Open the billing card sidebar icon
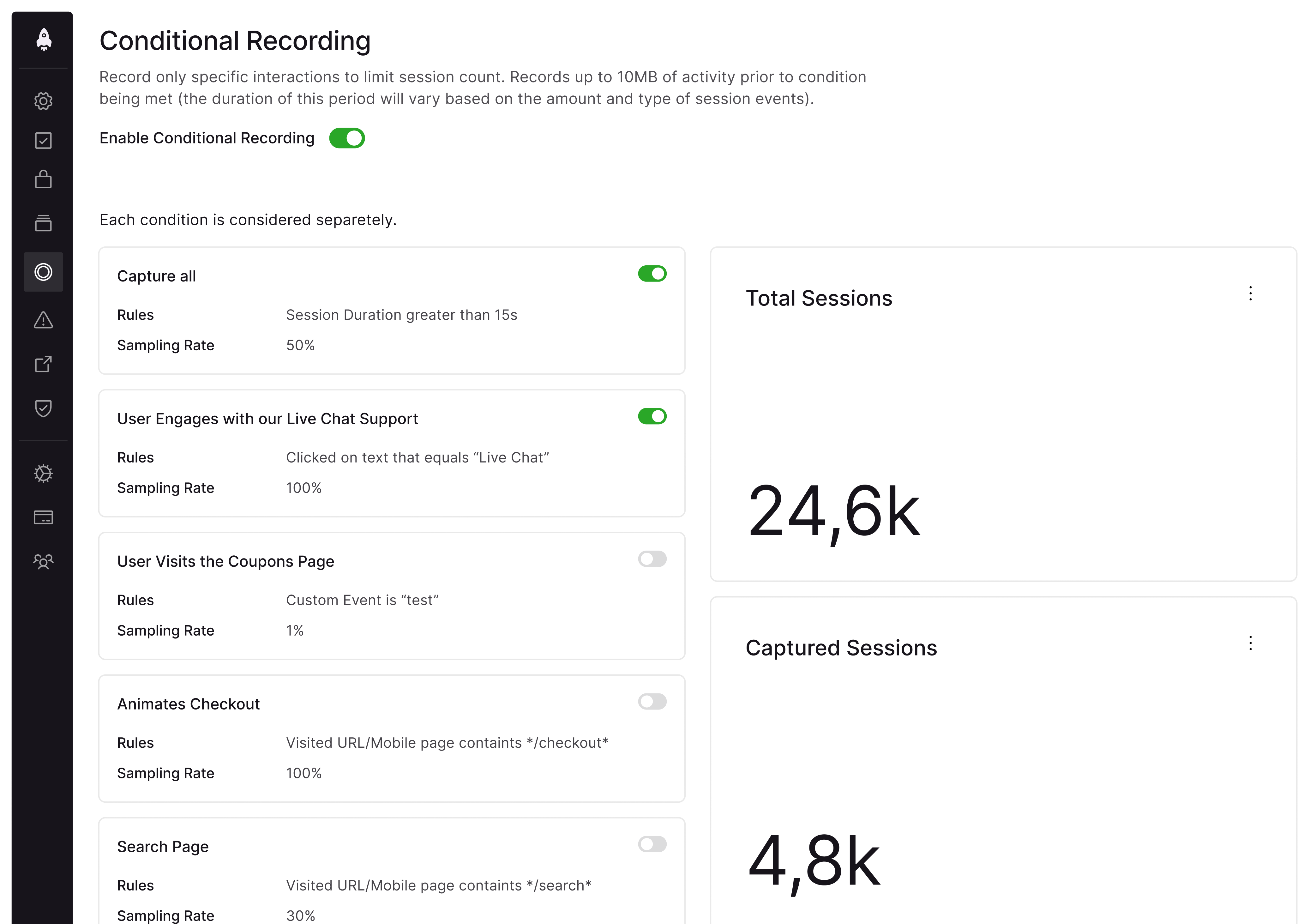This screenshot has width=1316, height=924. point(44,517)
